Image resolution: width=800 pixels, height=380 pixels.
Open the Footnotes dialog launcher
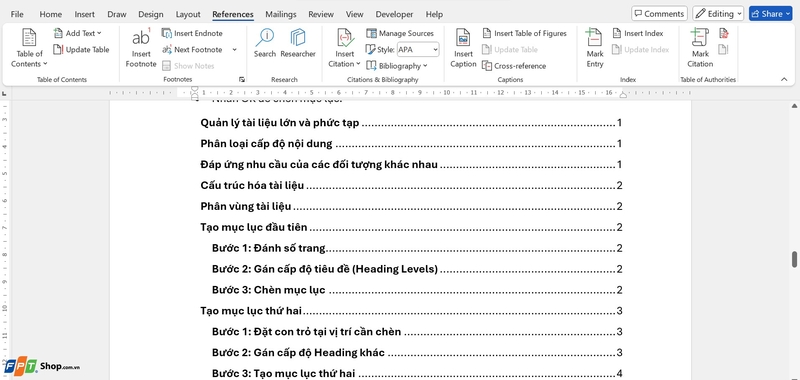click(242, 80)
